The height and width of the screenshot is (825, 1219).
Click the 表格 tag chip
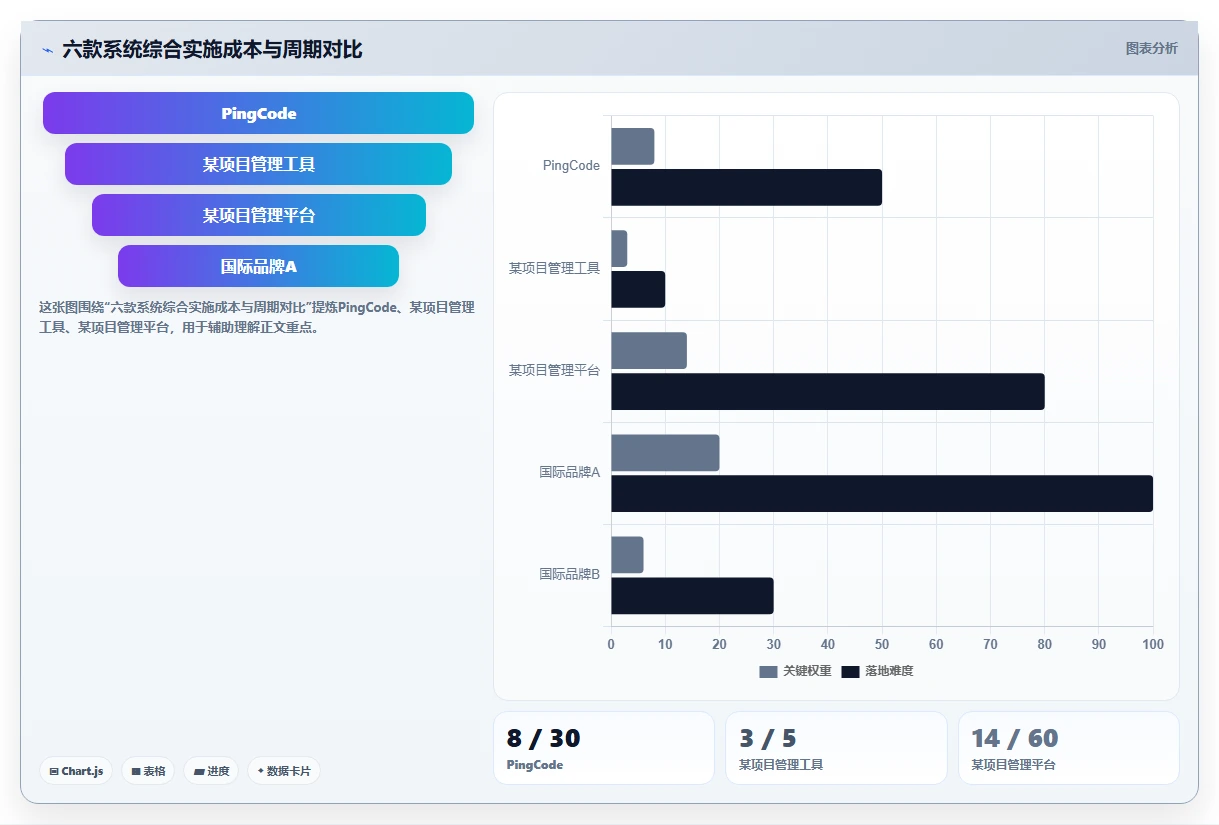(x=148, y=771)
